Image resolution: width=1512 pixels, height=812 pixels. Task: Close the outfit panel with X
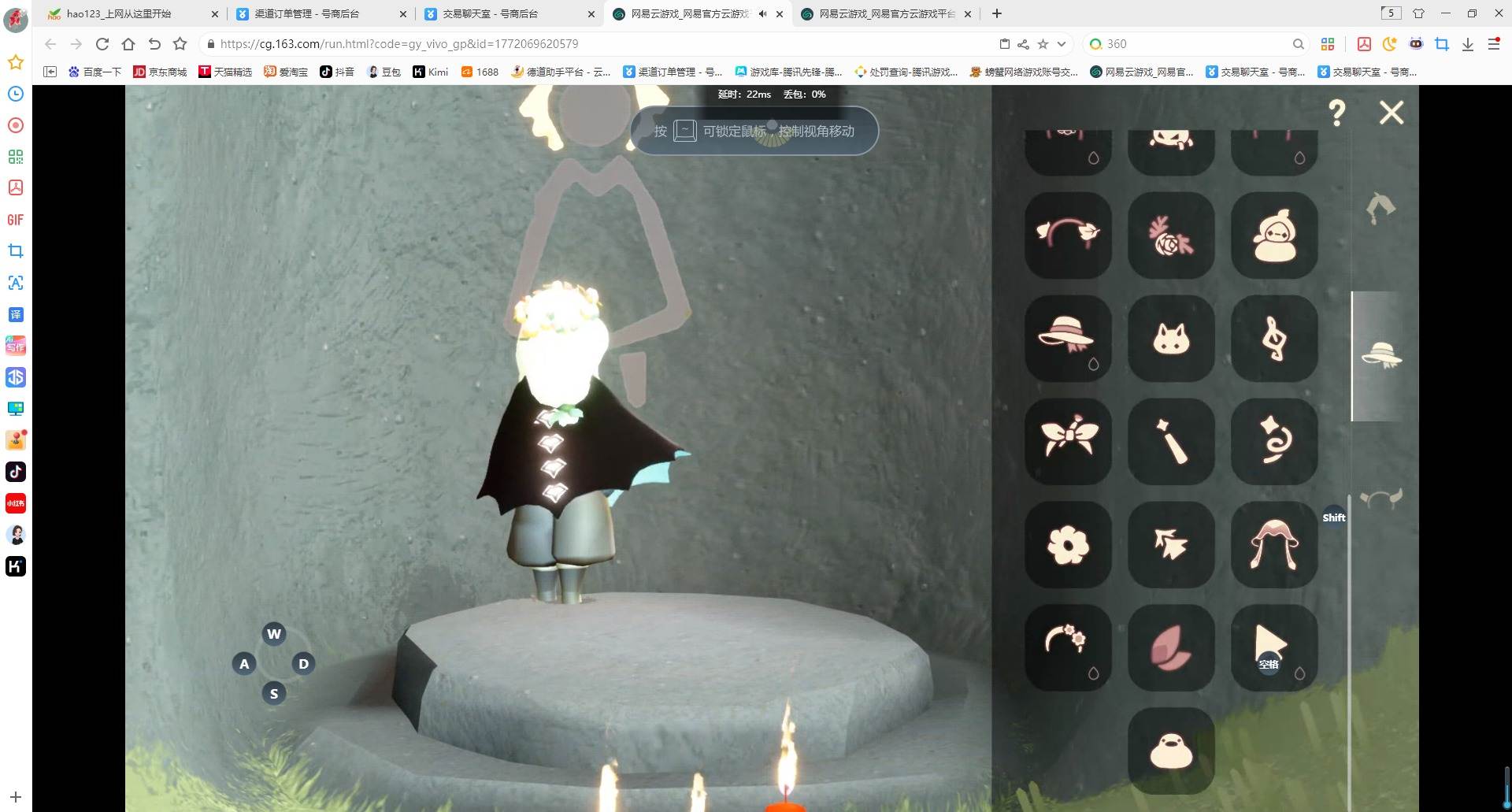(x=1391, y=113)
